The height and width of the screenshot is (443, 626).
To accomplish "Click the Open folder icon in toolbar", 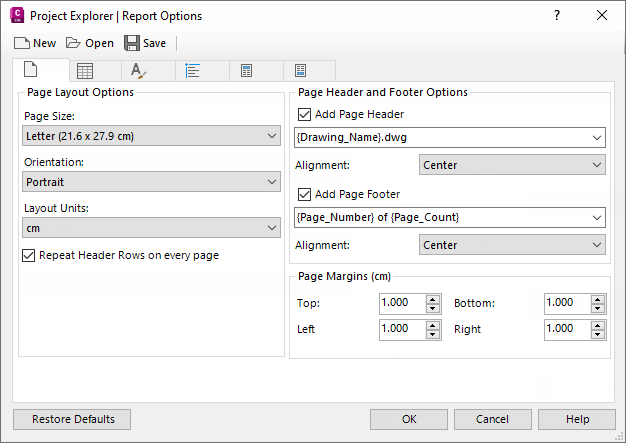I will (73, 43).
